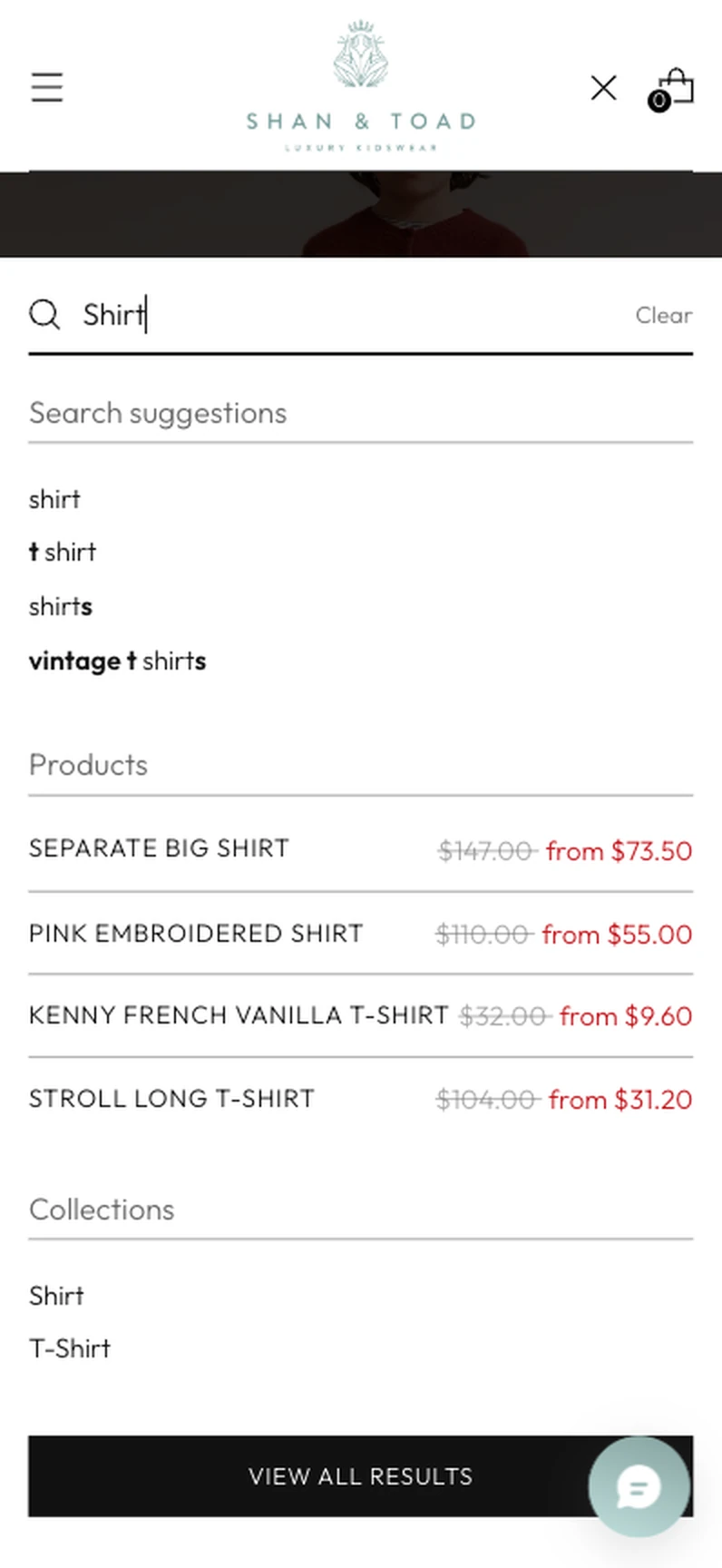
Task: Clear the search field text
Action: (x=663, y=315)
